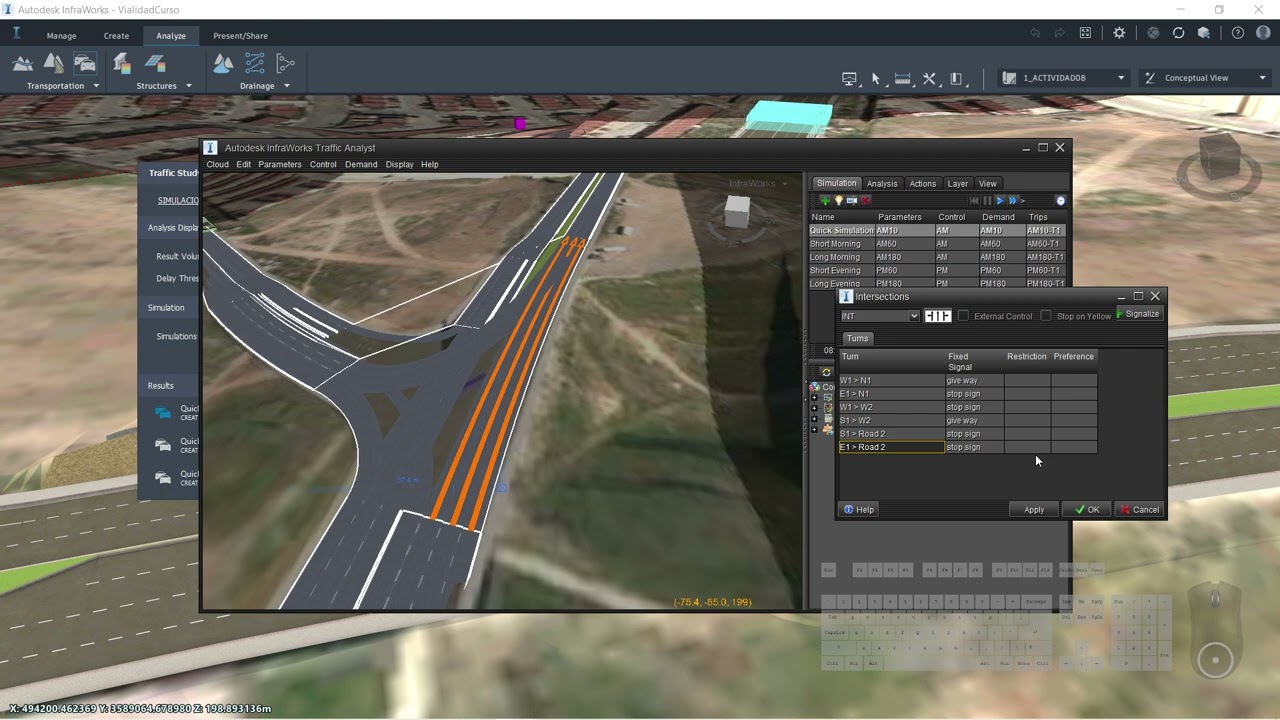Expand the last plus node in the layer tree
Image resolution: width=1280 pixels, height=720 pixels.
[814, 429]
